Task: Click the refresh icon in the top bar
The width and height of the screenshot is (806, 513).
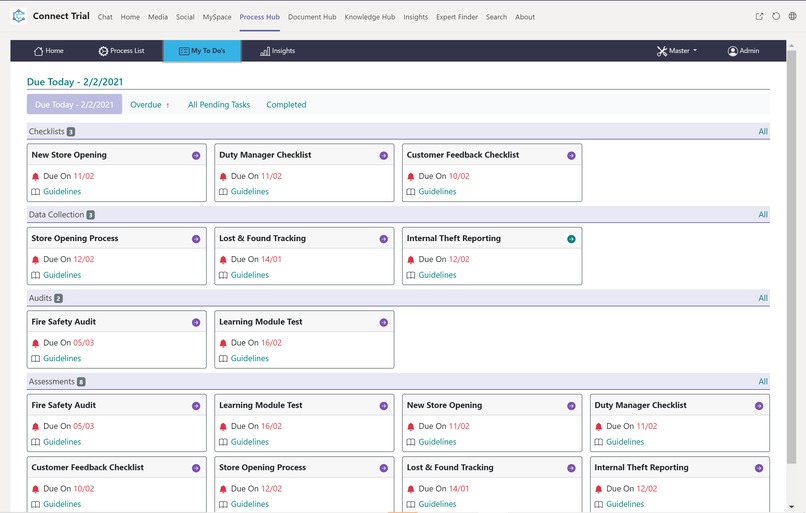Action: (776, 16)
